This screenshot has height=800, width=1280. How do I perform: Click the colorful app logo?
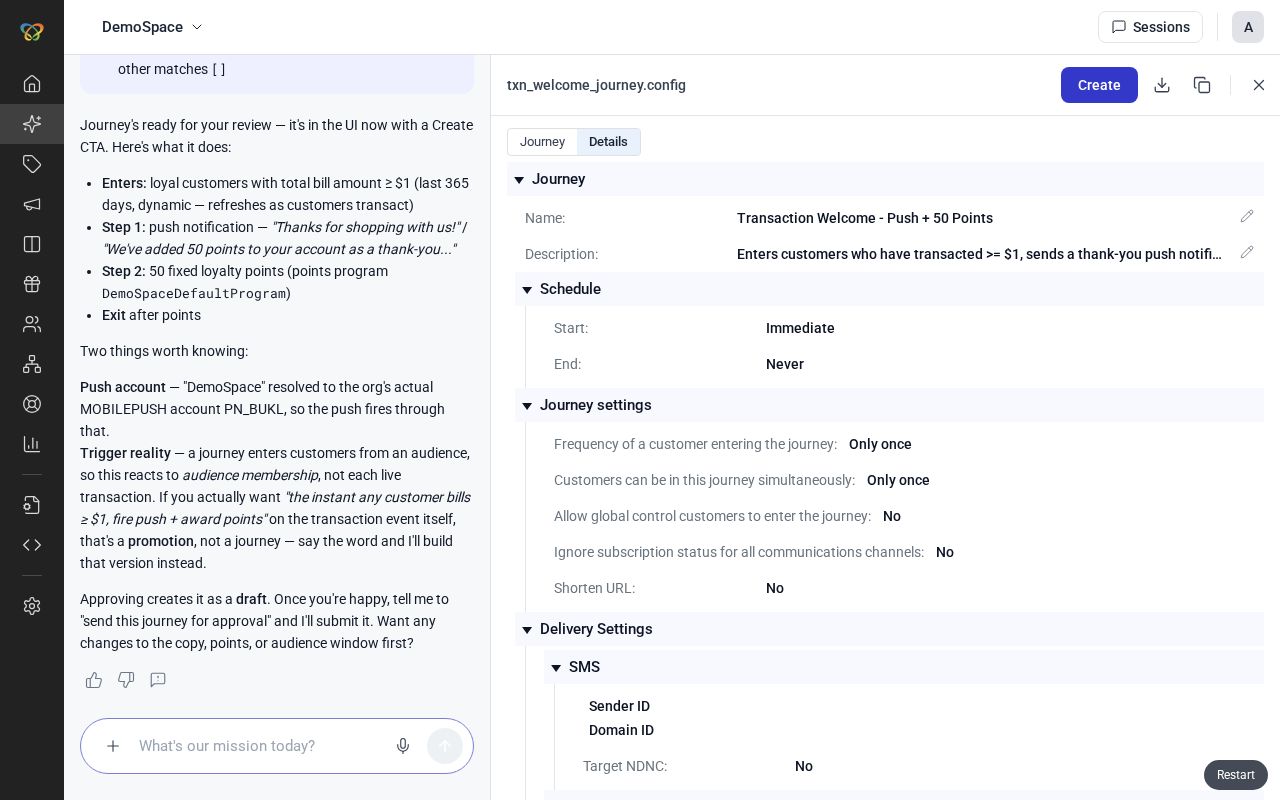coord(32,32)
